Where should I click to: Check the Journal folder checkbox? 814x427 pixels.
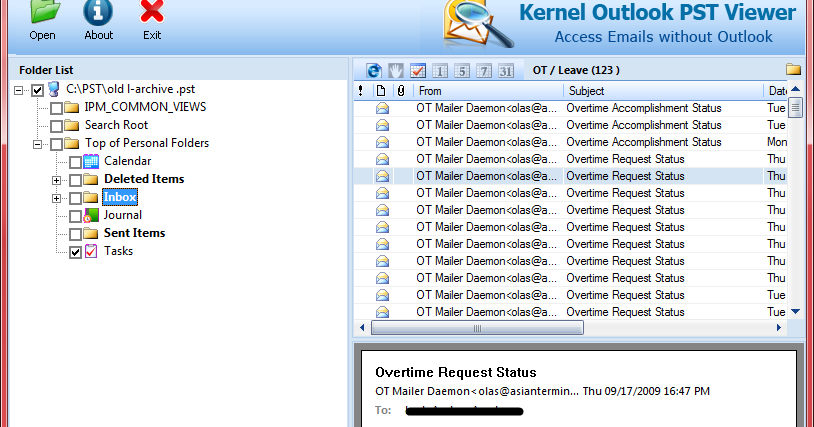click(x=75, y=216)
